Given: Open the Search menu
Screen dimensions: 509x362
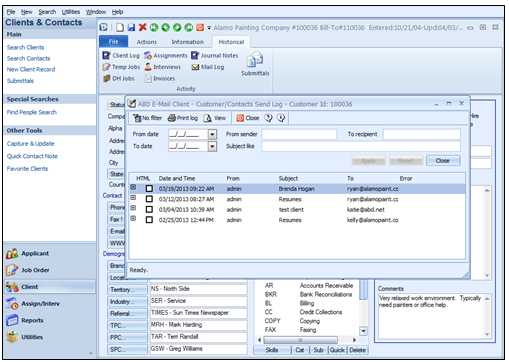Looking at the screenshot, I should coord(47,12).
